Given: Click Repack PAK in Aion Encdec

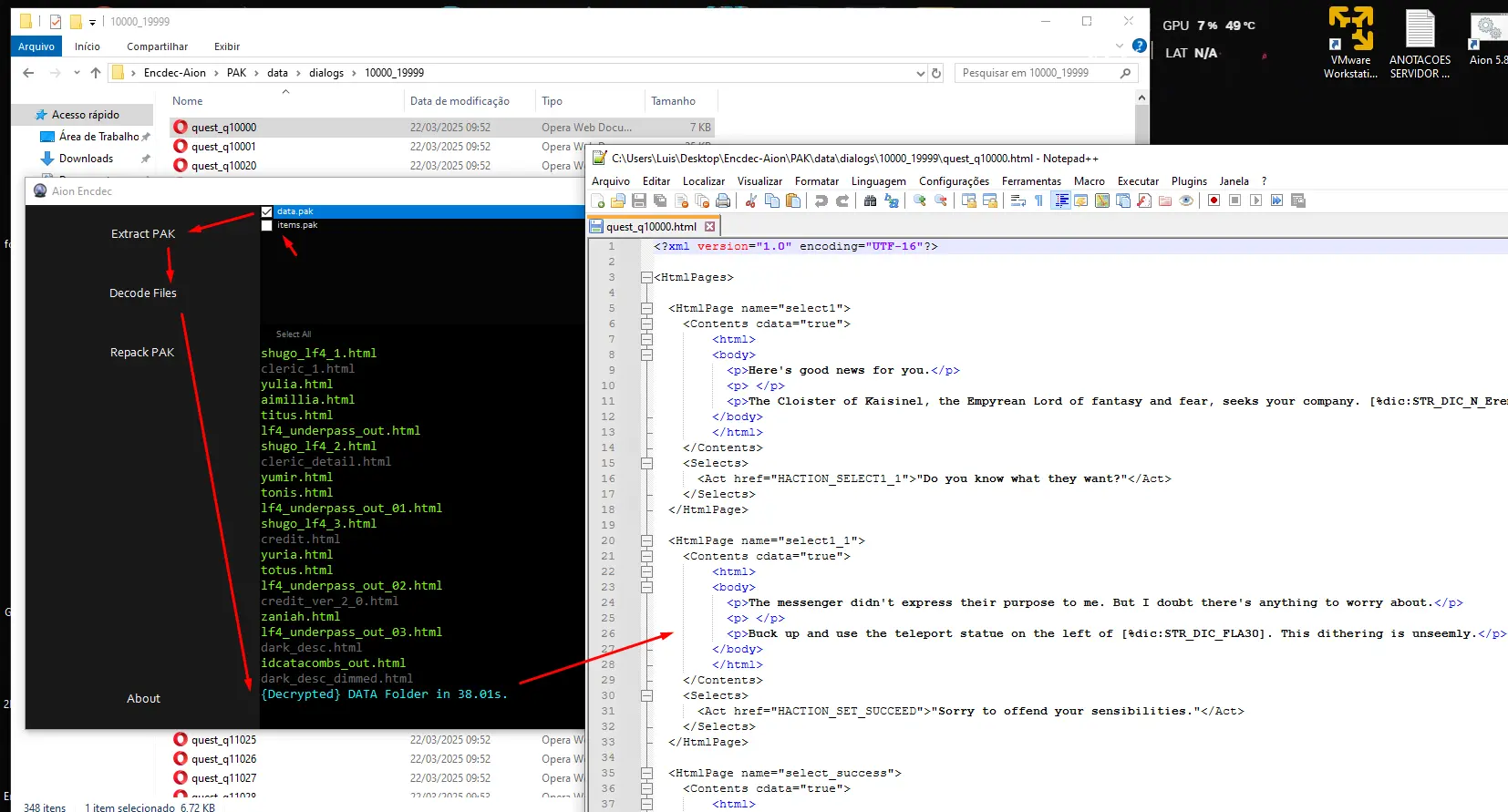Looking at the screenshot, I should pyautogui.click(x=142, y=353).
